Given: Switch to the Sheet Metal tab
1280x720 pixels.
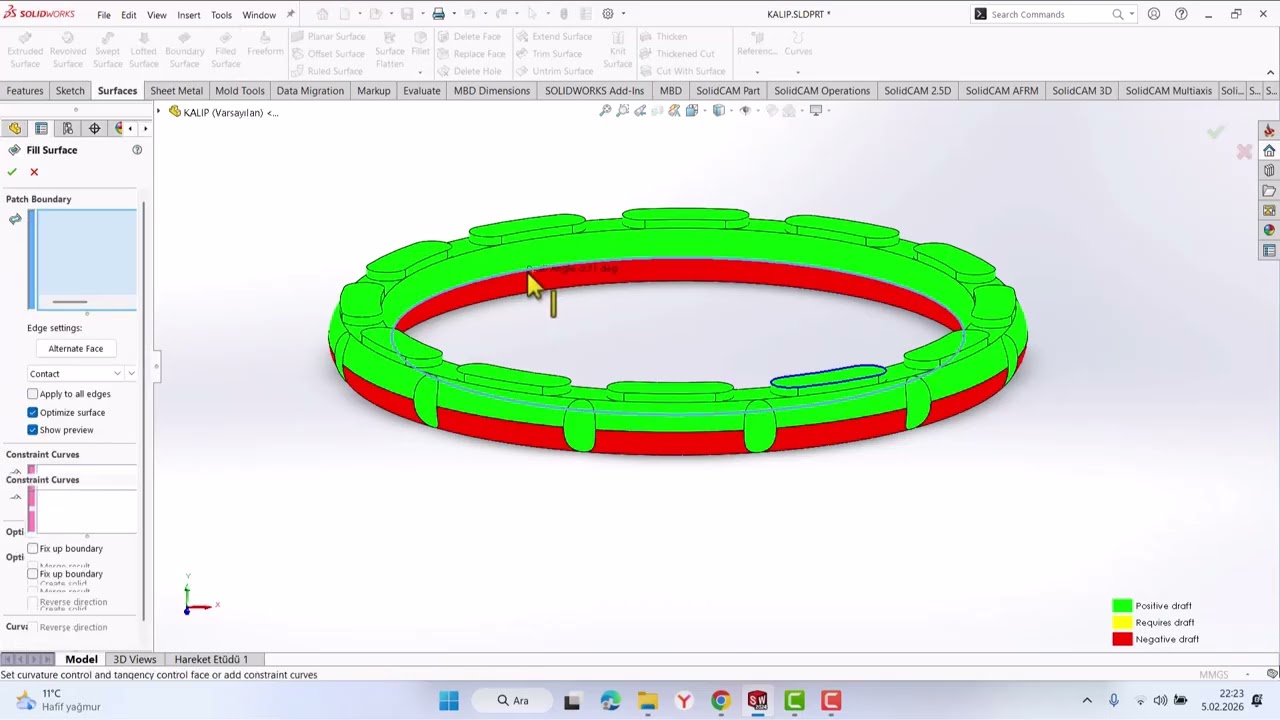Looking at the screenshot, I should pyautogui.click(x=176, y=91).
